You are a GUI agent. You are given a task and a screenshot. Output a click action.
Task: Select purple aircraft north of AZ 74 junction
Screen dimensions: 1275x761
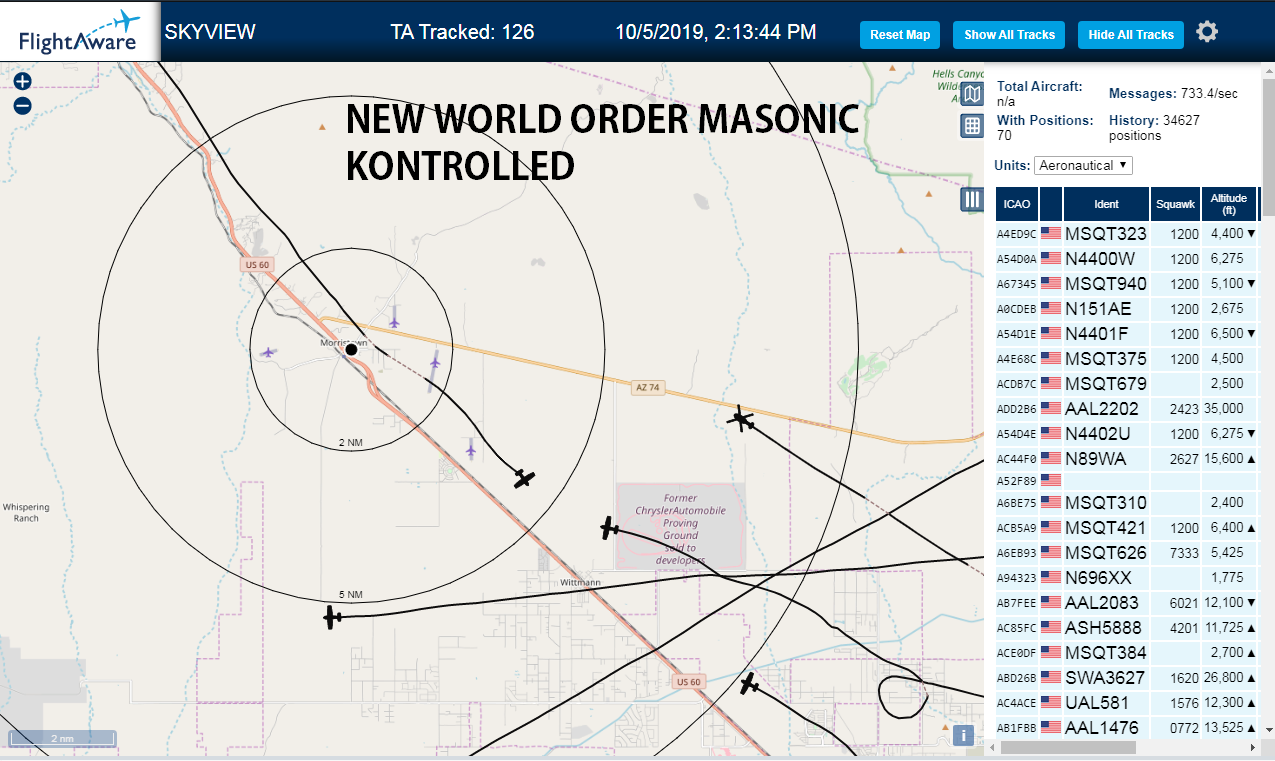pos(394,318)
